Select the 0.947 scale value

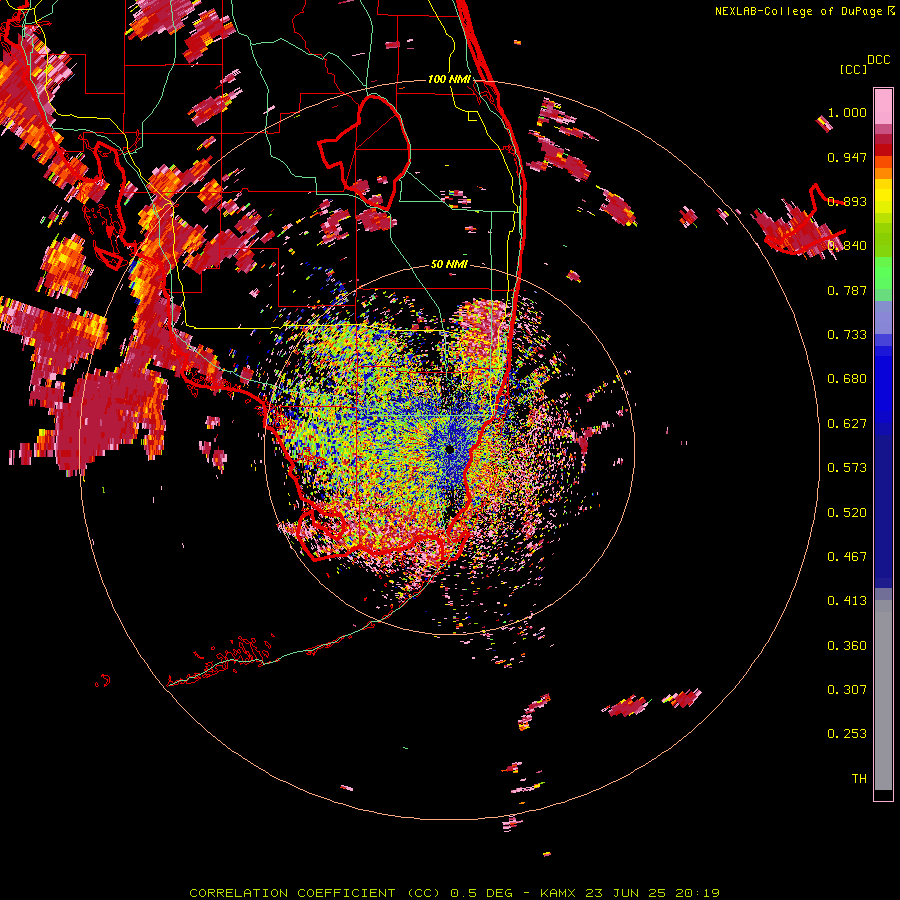click(847, 157)
